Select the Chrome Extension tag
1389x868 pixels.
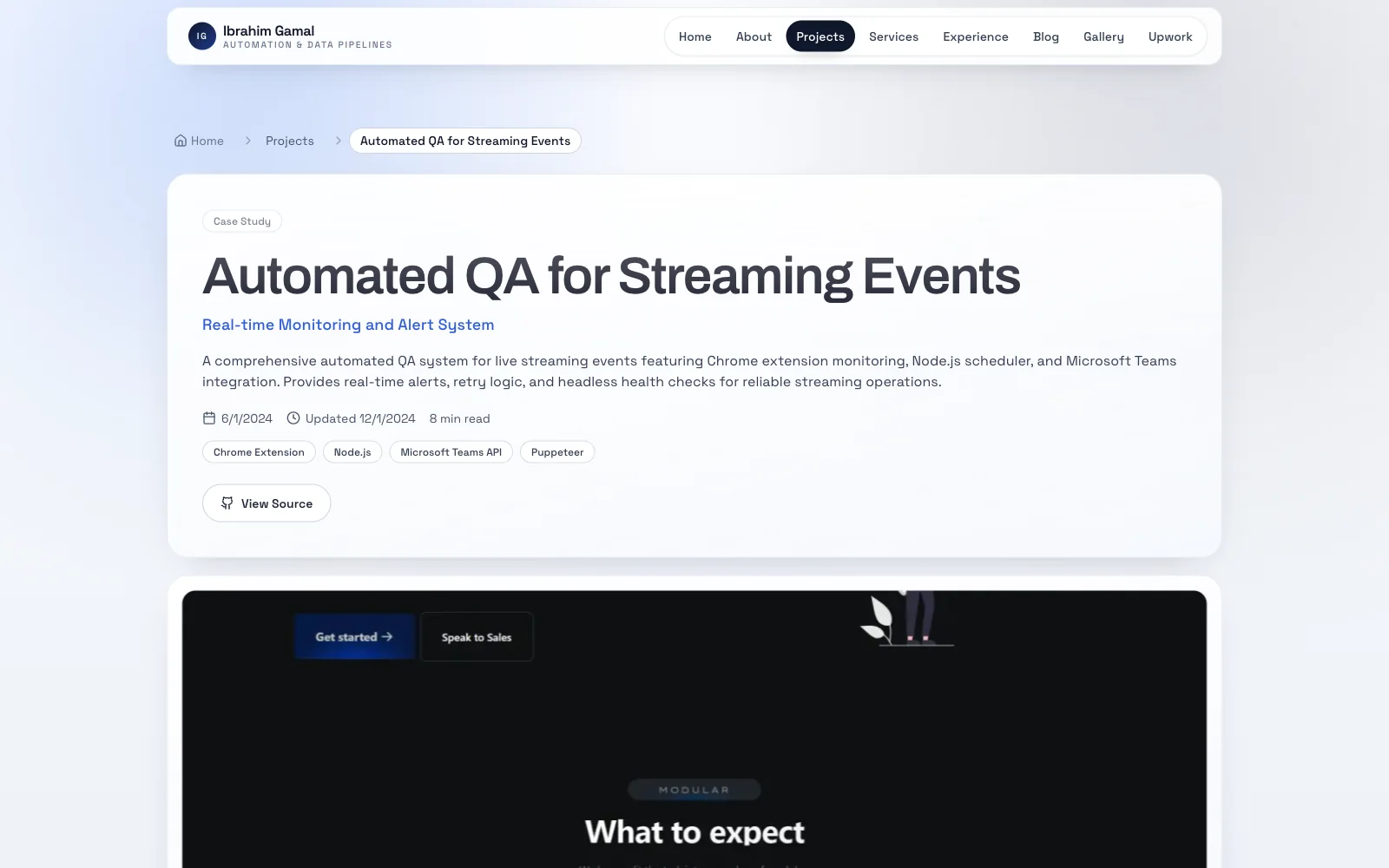(258, 451)
